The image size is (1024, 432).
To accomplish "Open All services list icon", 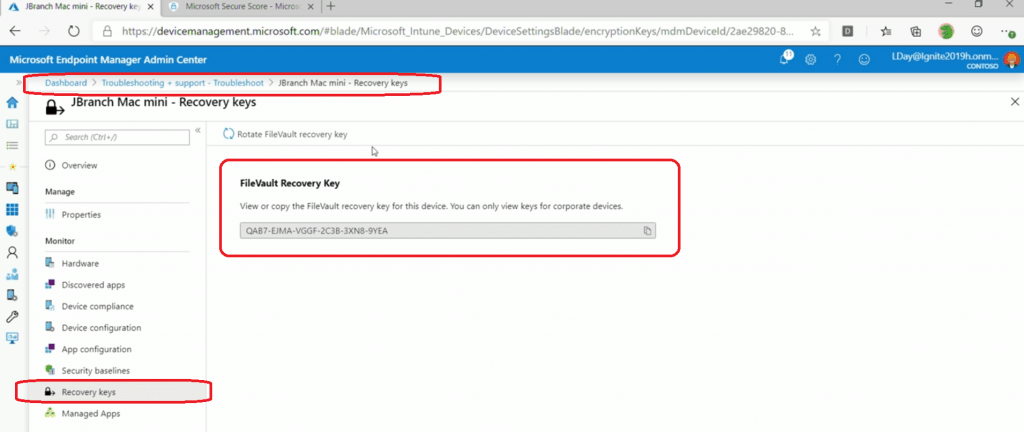I will [x=12, y=146].
